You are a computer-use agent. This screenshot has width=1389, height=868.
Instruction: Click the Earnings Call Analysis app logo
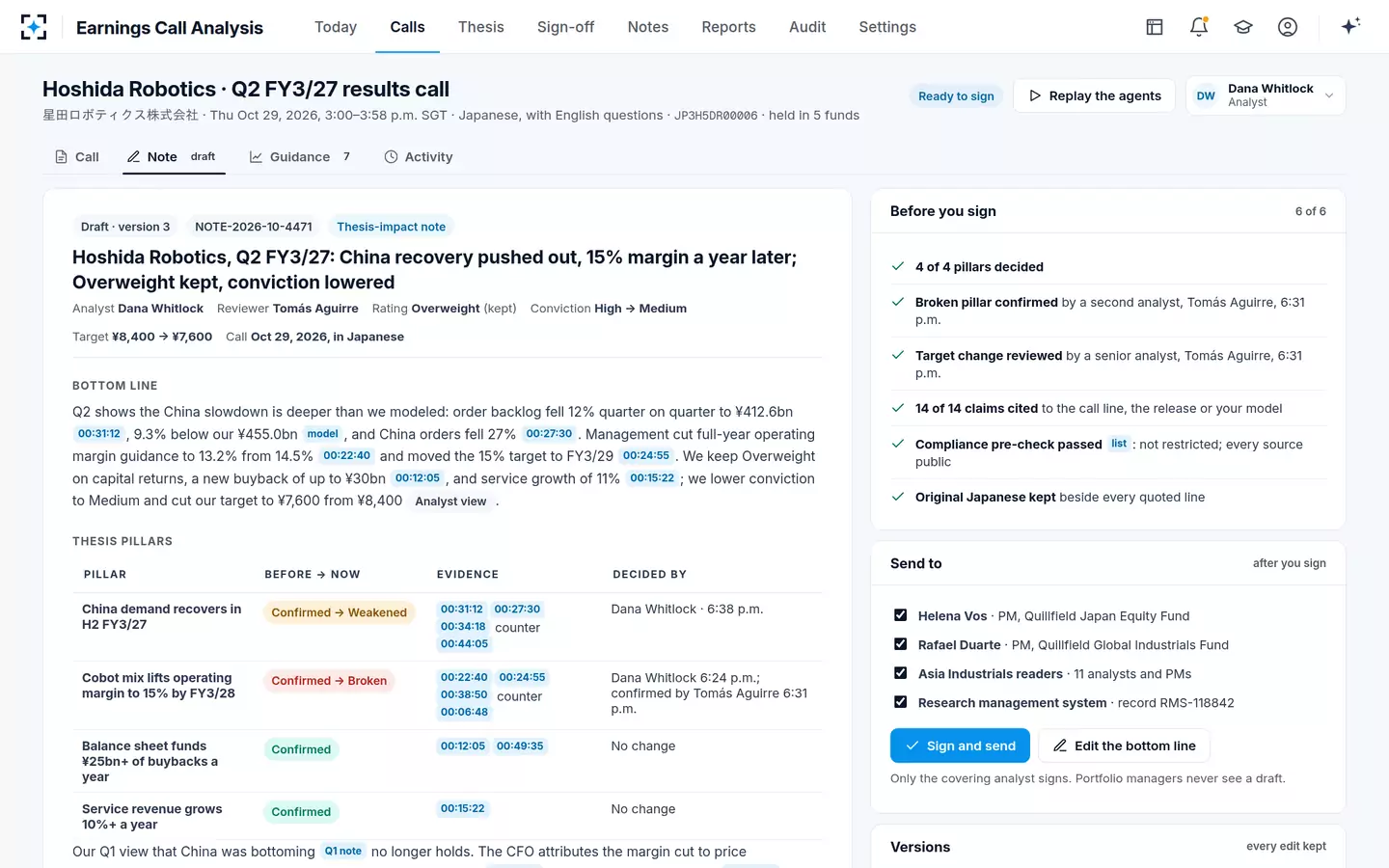[x=34, y=27]
